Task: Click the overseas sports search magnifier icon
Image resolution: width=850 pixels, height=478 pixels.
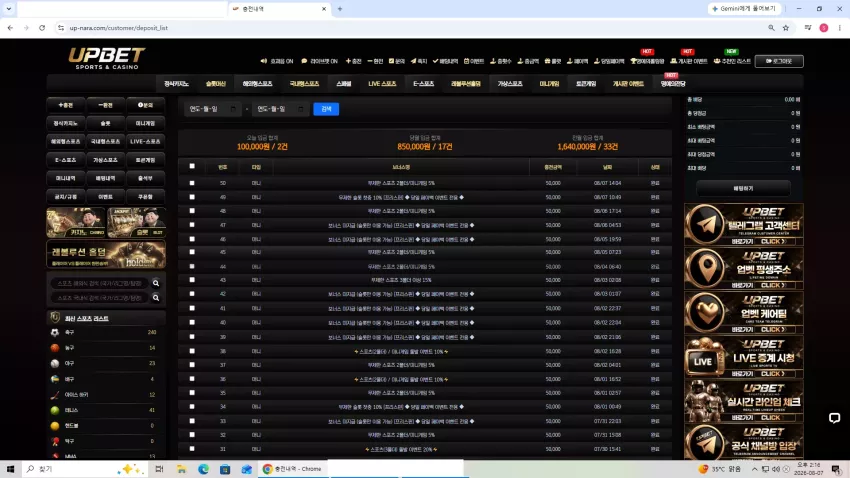Action: click(x=156, y=283)
